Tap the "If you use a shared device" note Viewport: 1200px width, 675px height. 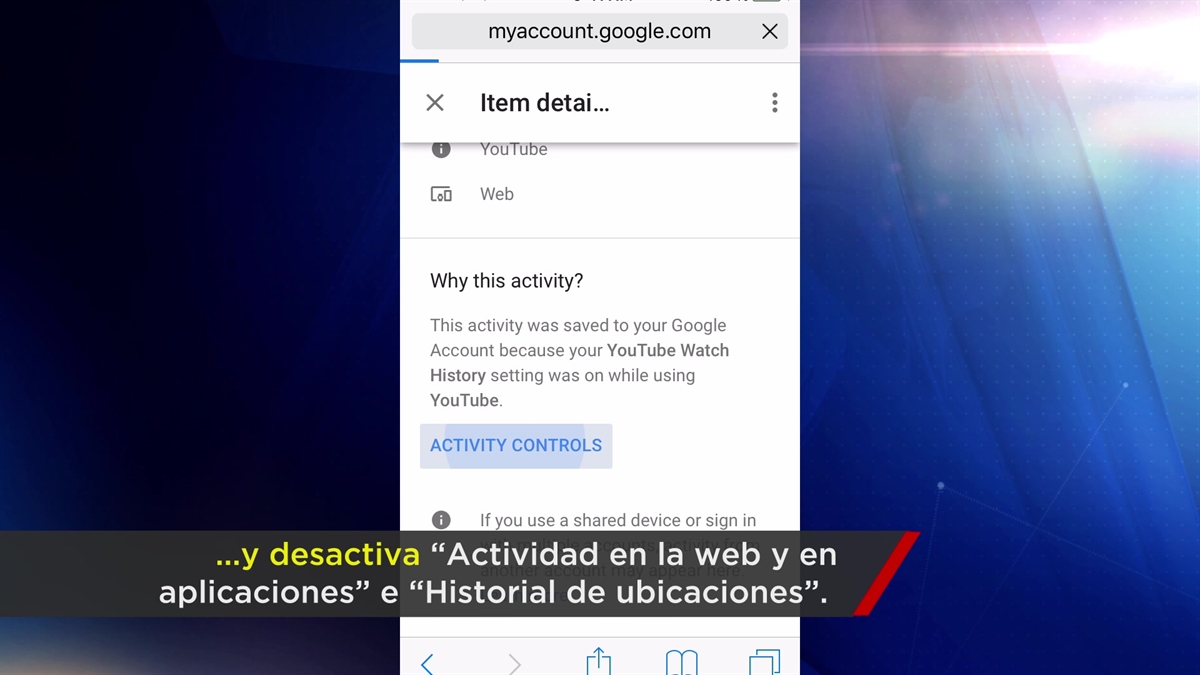pyautogui.click(x=617, y=521)
